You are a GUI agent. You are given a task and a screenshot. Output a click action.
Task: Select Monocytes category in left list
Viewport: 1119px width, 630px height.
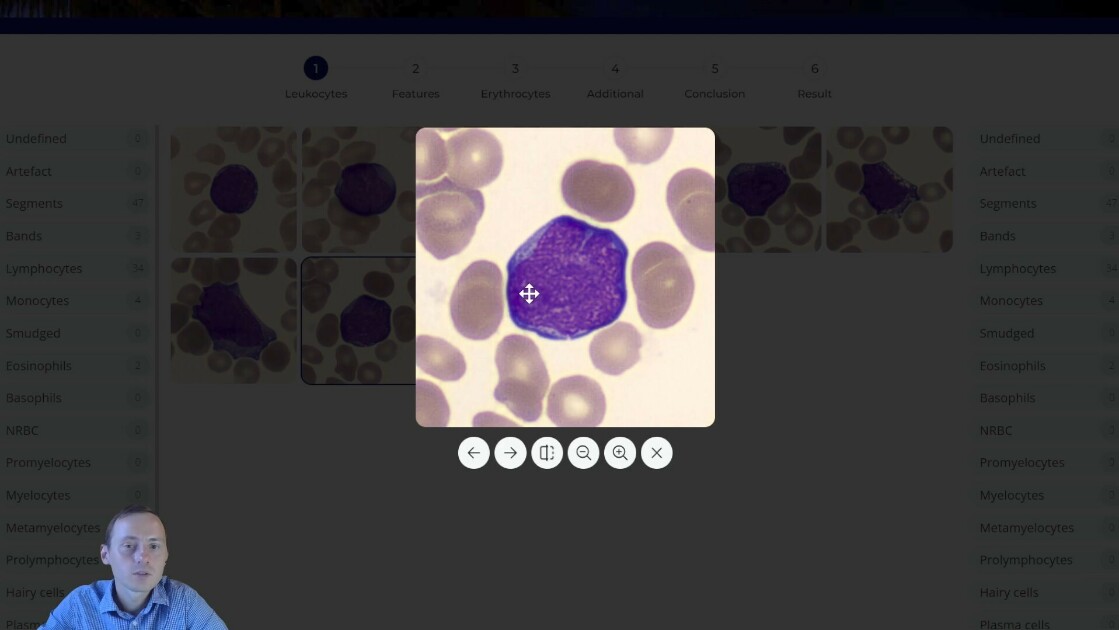[x=38, y=301]
